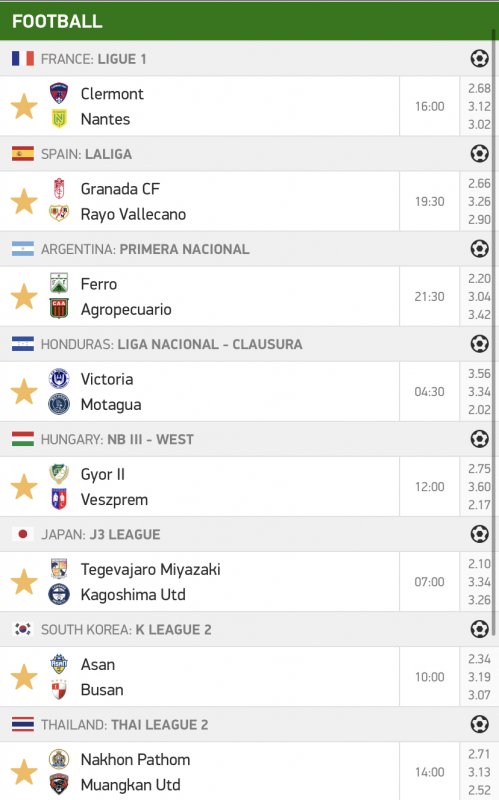
Task: Click soccer ball icon for Argentina Primera Nacional
Action: 479,249
